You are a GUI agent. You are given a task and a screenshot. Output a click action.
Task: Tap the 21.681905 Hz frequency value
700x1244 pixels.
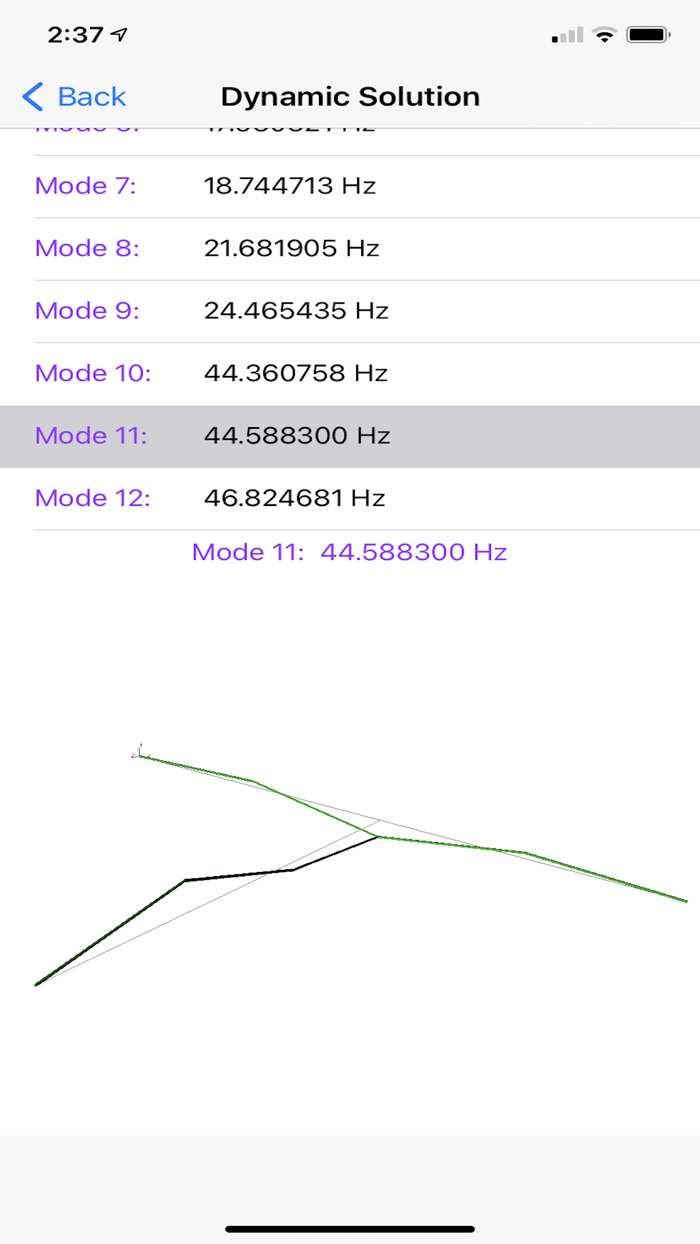[x=291, y=248]
